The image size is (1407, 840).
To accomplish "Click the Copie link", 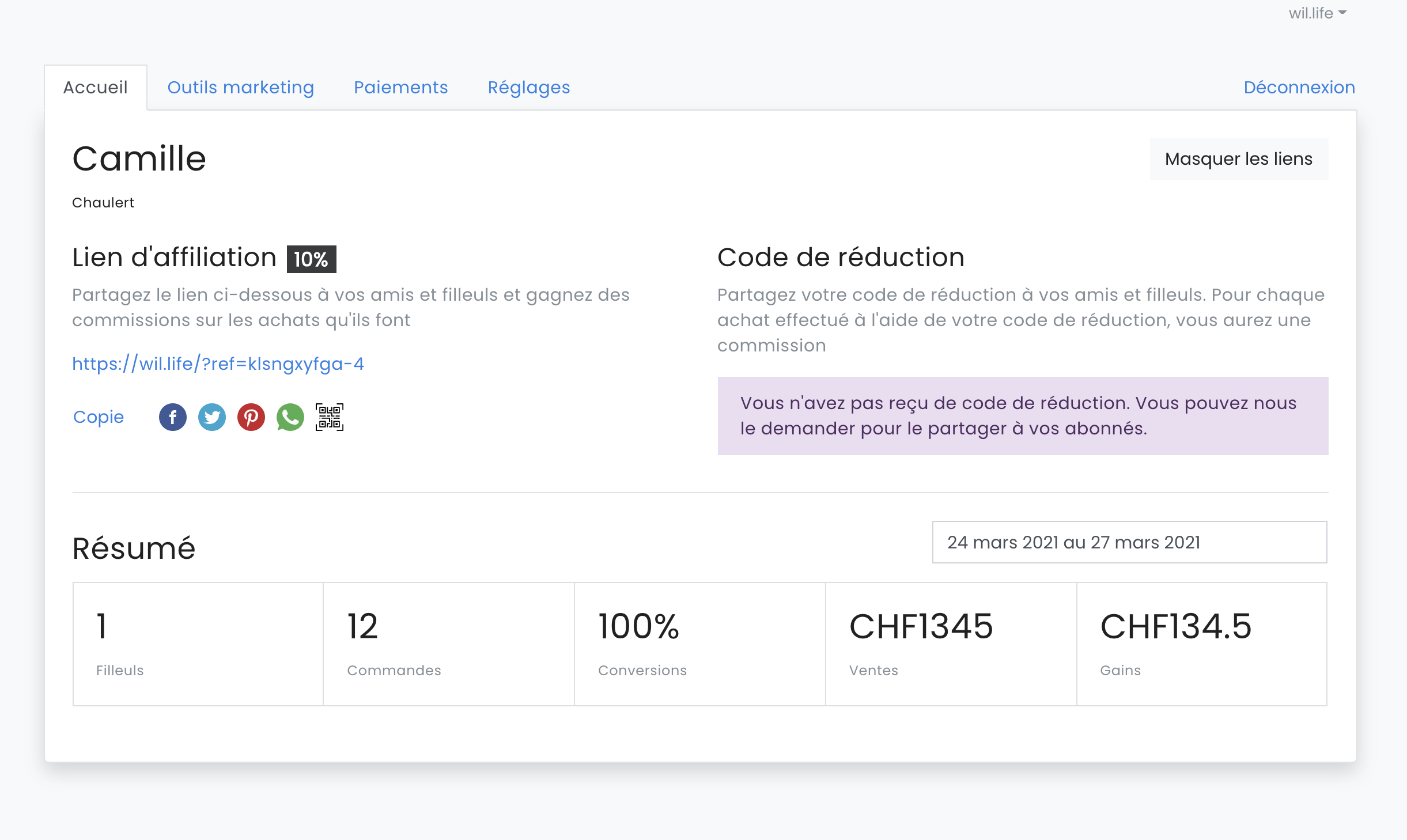I will (x=99, y=417).
